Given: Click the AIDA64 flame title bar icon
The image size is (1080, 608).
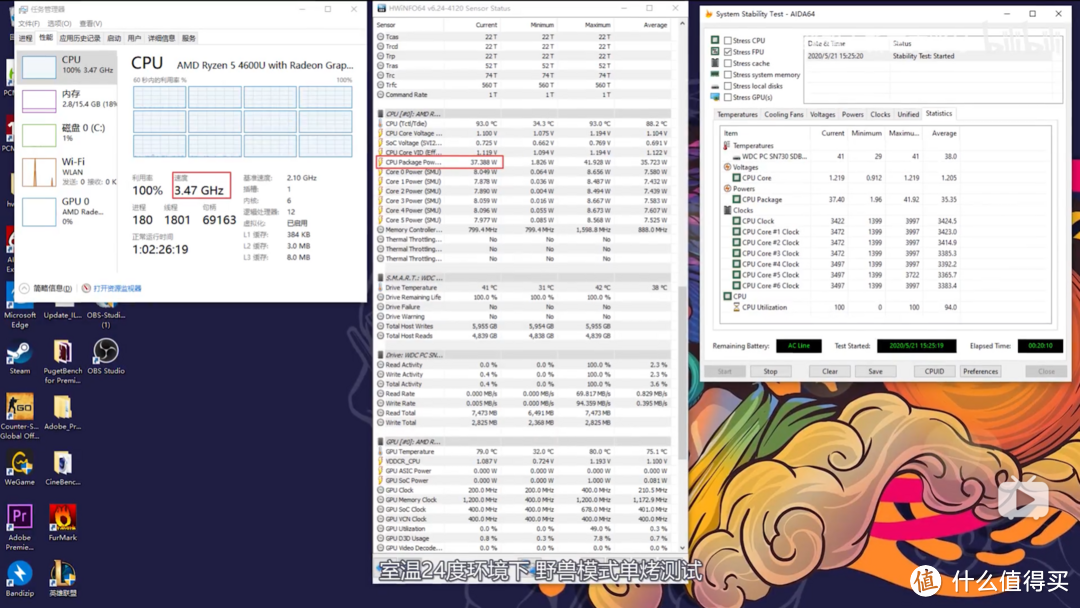Looking at the screenshot, I should (709, 14).
